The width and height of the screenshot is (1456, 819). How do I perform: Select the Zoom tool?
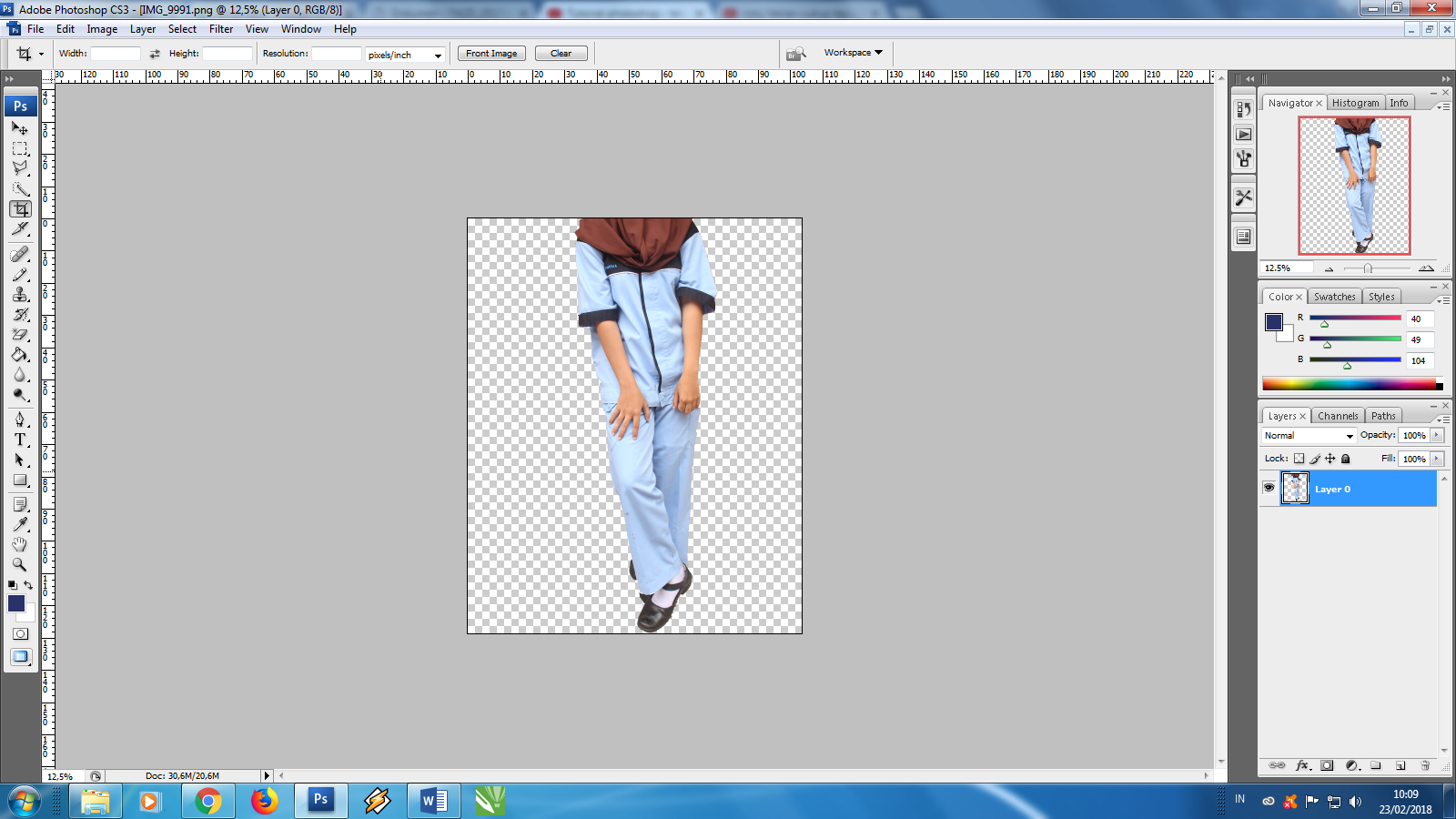click(20, 565)
